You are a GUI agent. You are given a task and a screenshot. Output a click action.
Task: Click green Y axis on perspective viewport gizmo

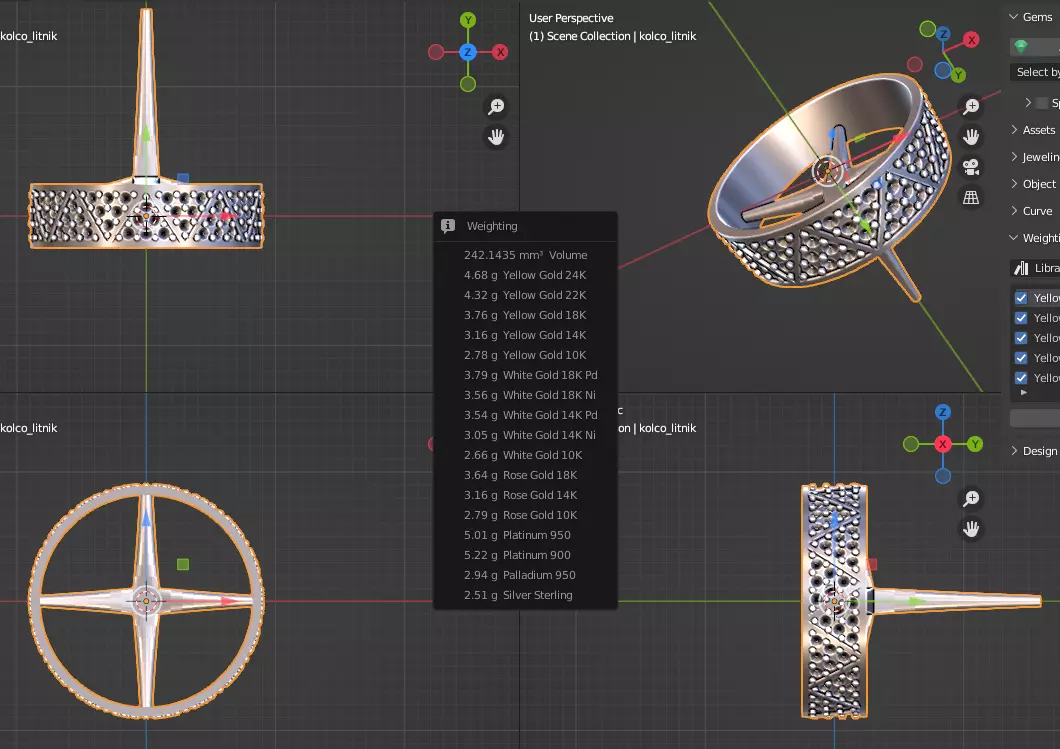pos(958,75)
